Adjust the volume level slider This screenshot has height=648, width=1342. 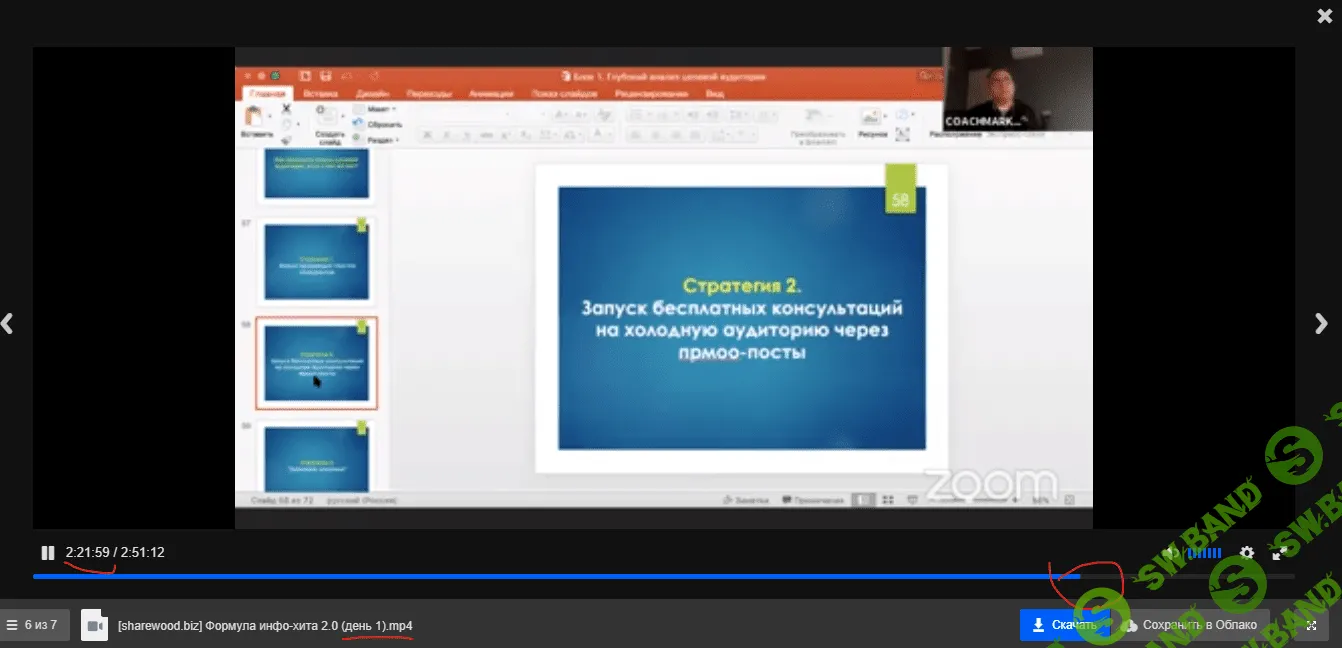pyautogui.click(x=1204, y=553)
